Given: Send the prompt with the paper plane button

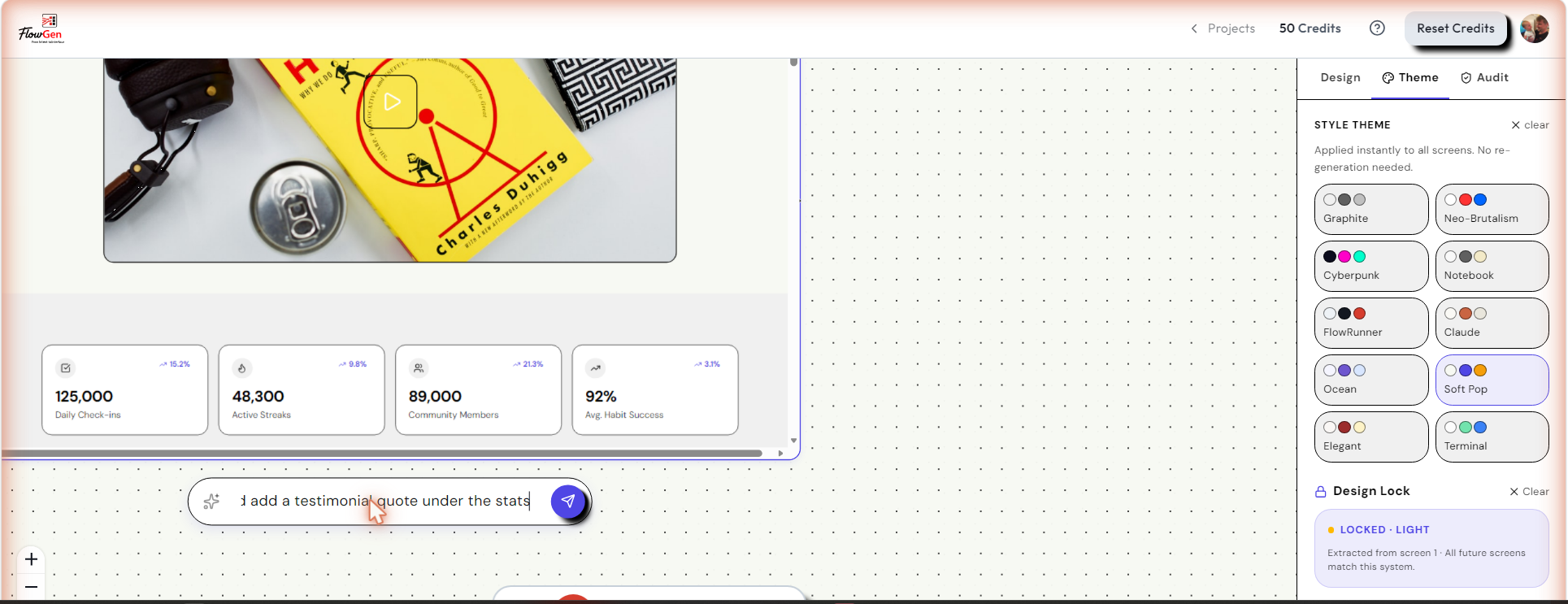Looking at the screenshot, I should (568, 502).
